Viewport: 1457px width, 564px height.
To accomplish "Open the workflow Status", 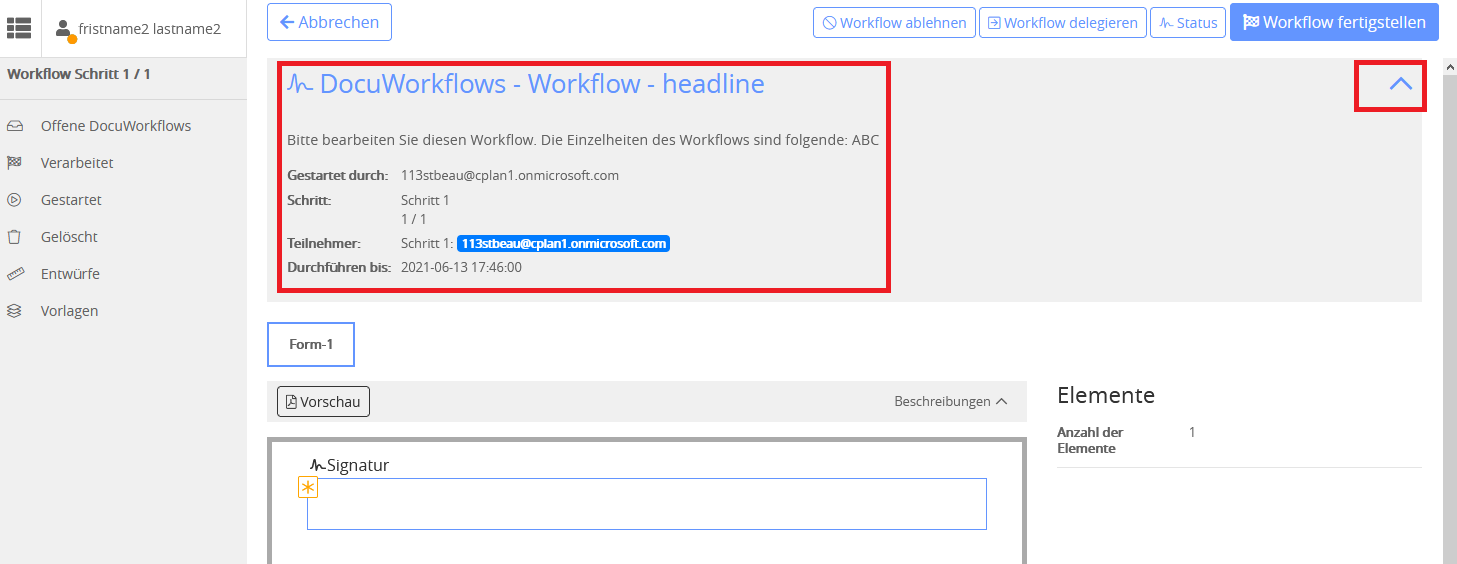I will 1188,23.
